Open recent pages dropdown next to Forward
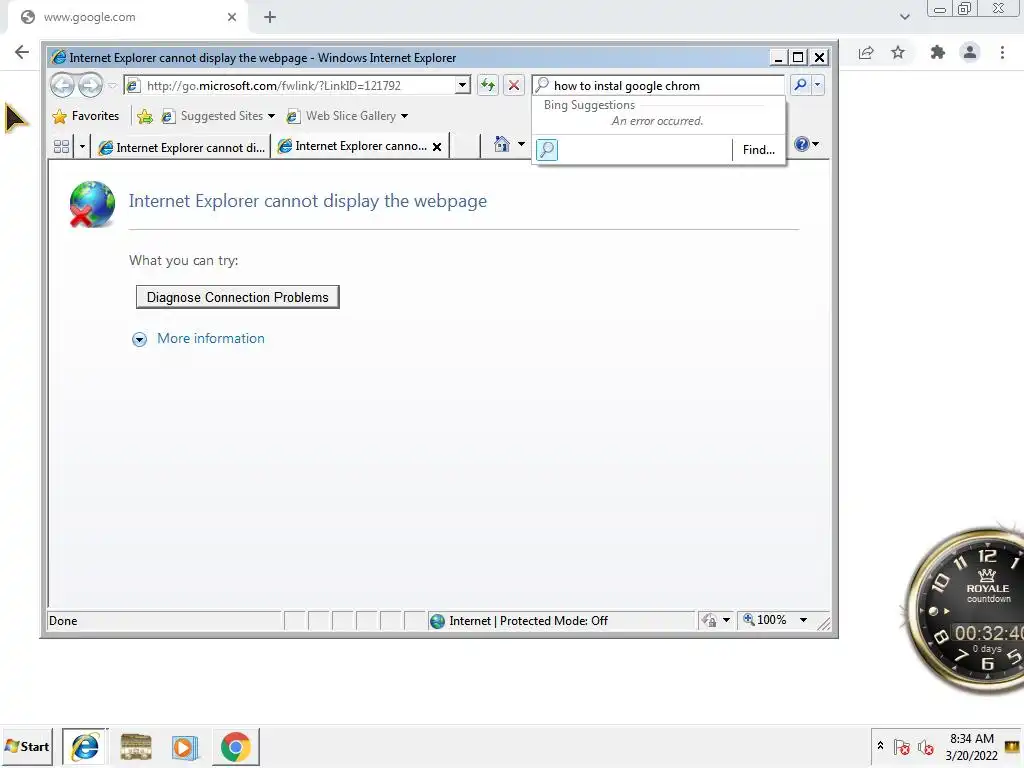 pos(112,86)
